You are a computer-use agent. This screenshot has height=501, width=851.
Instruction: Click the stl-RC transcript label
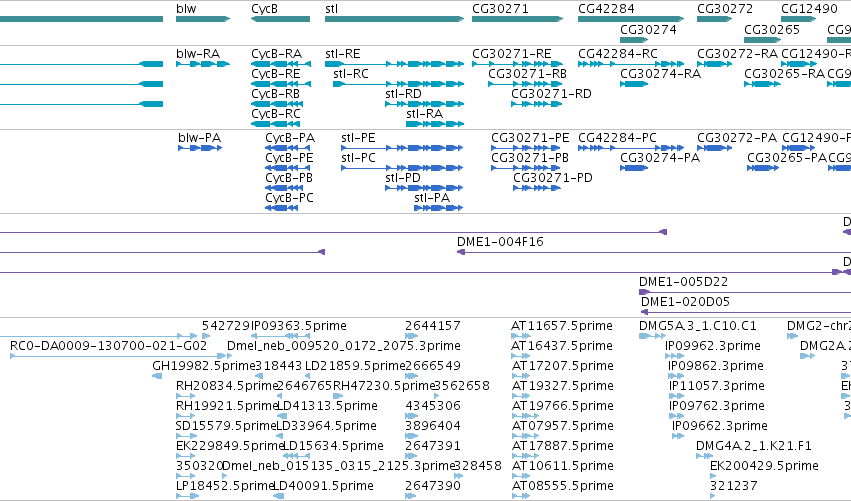click(351, 74)
